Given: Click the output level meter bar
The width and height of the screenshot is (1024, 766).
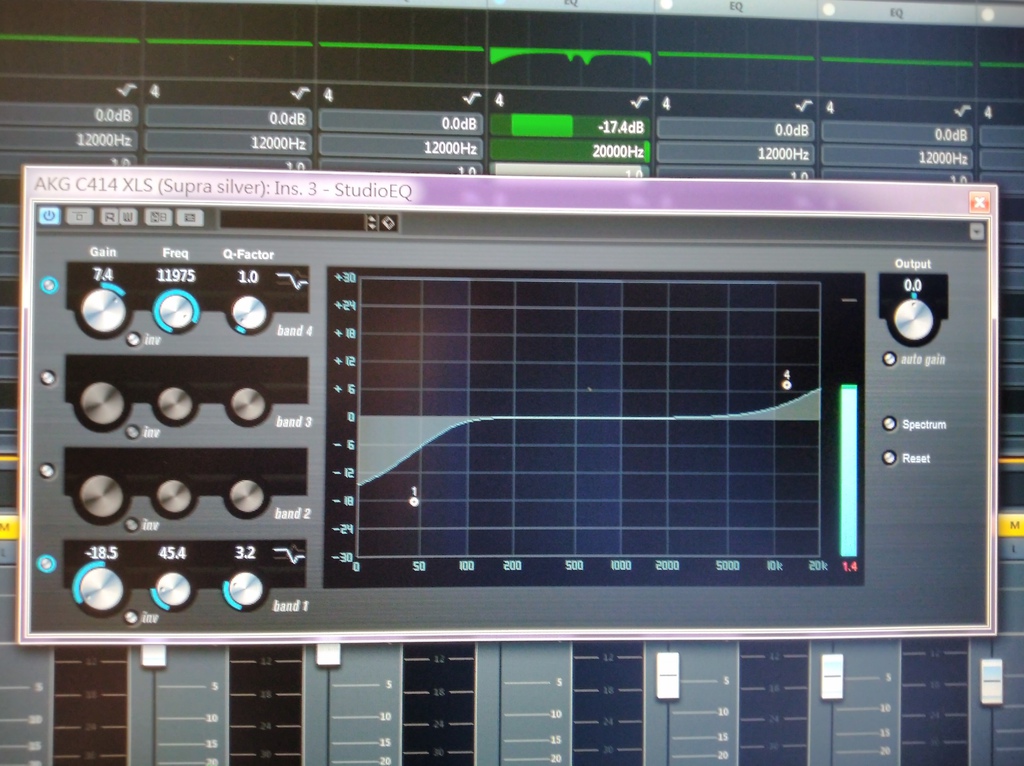Looking at the screenshot, I should point(848,470).
